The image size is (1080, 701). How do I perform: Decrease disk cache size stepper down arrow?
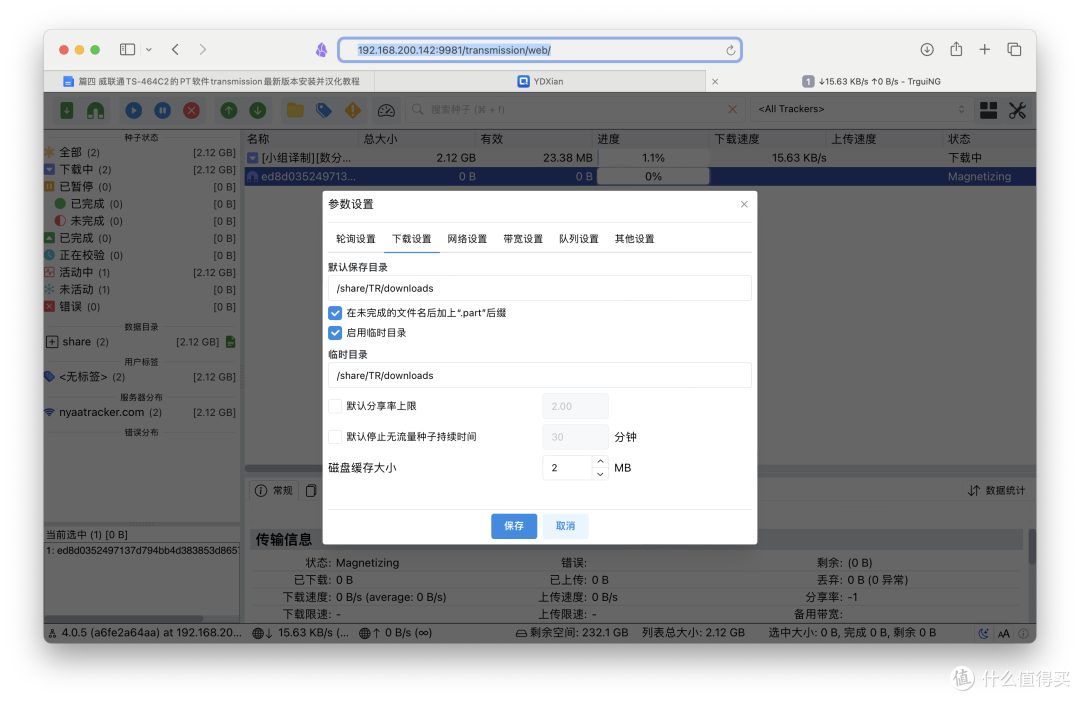point(600,474)
